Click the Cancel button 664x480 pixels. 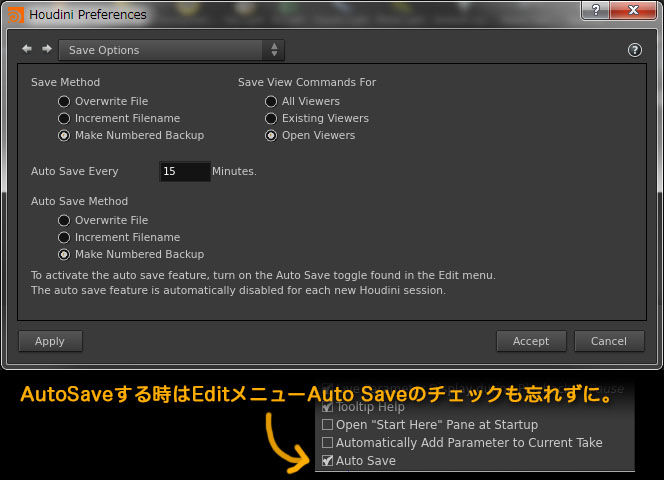608,341
